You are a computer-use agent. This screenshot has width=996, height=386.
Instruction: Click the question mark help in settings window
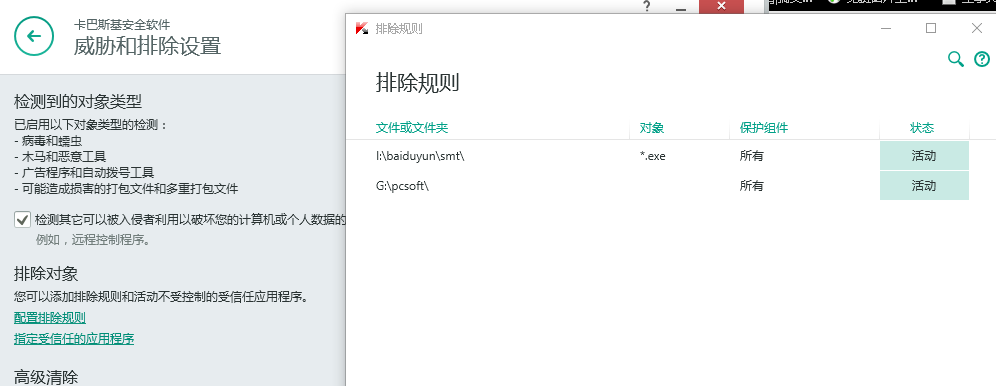647,6
